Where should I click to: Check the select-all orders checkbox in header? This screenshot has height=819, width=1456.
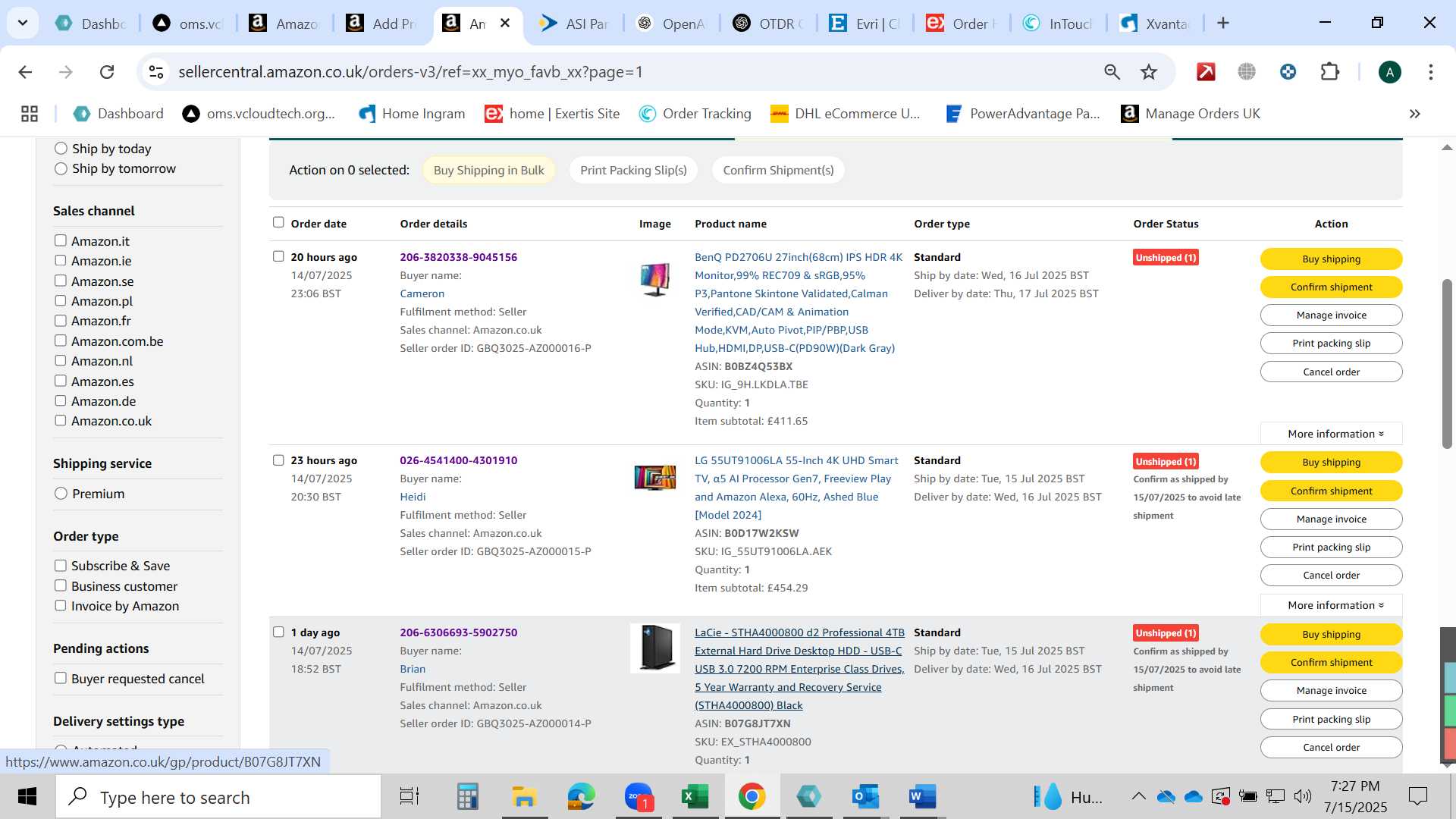point(278,222)
